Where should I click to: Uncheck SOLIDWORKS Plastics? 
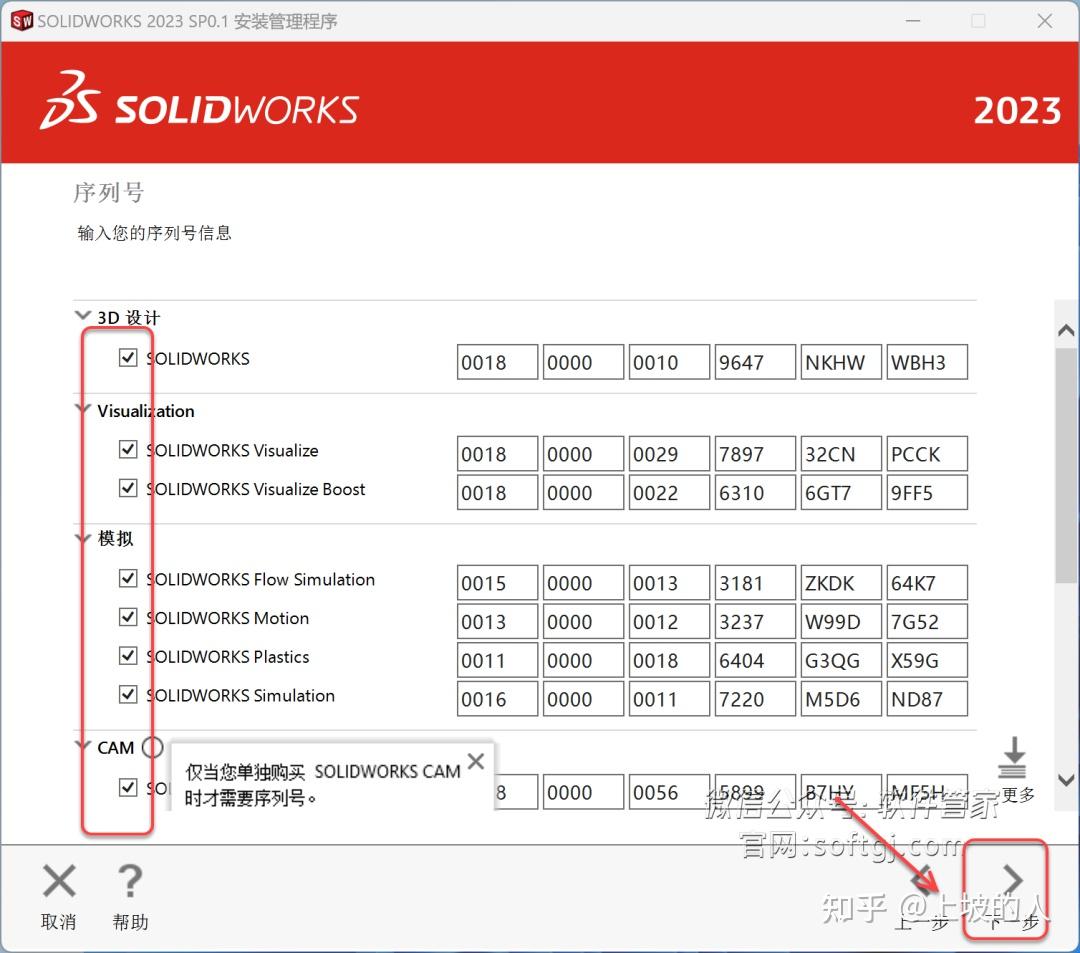pyautogui.click(x=128, y=656)
